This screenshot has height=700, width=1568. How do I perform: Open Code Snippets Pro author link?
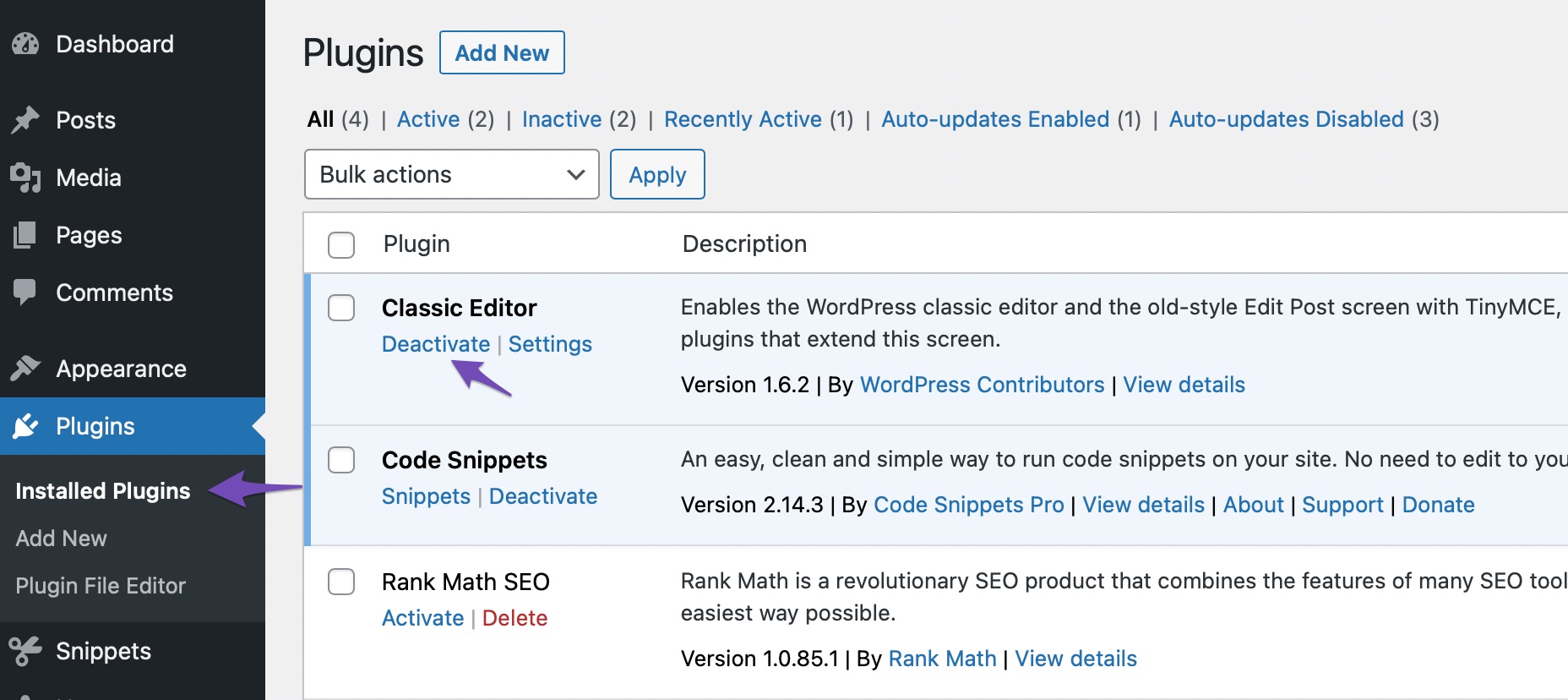(968, 505)
